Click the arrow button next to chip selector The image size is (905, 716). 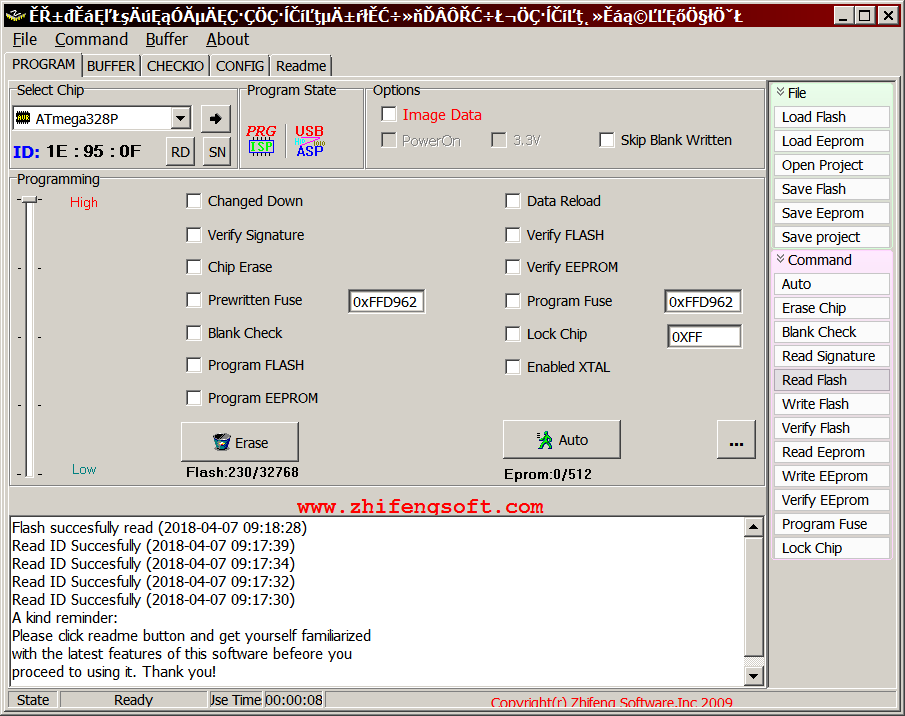tap(216, 118)
